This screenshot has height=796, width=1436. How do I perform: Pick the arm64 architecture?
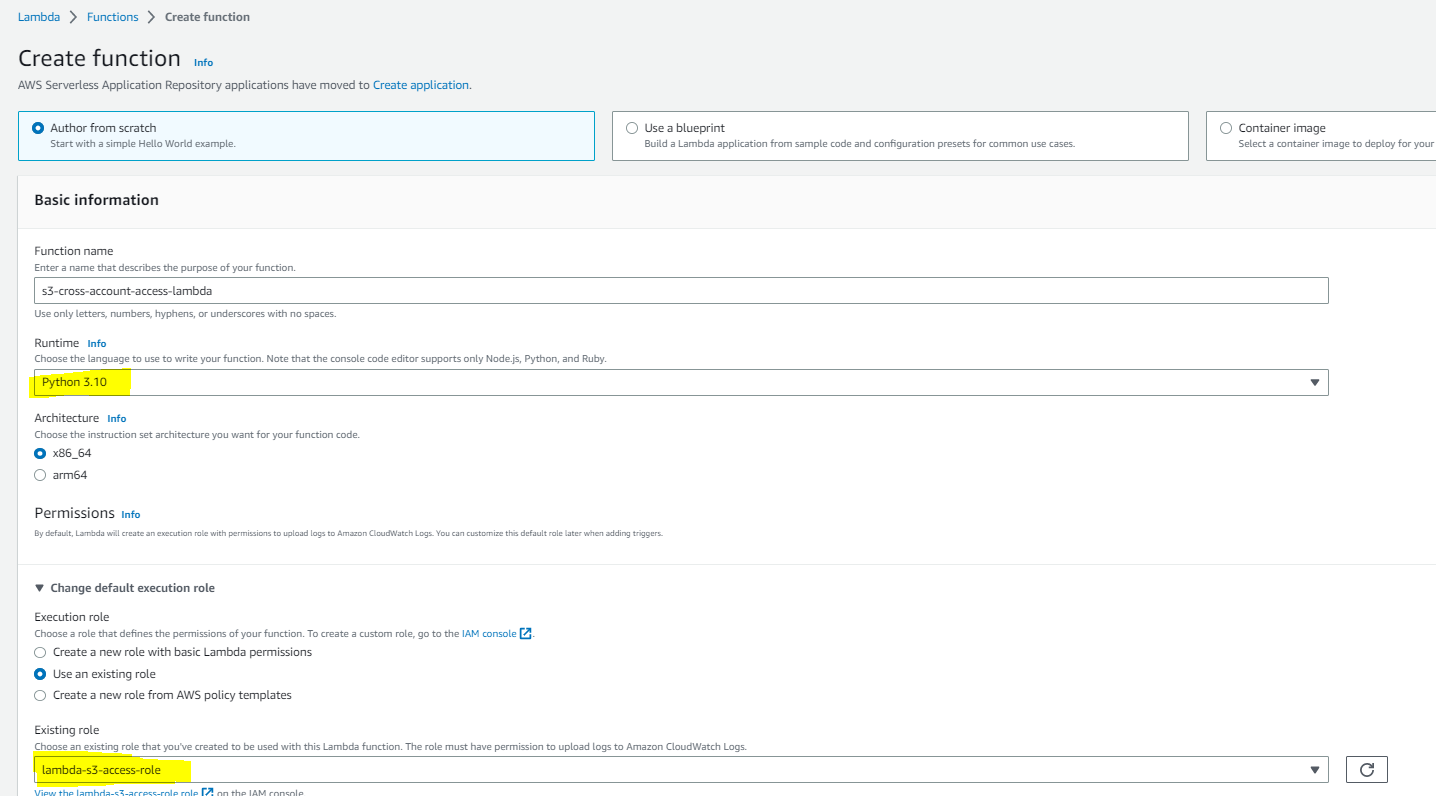40,475
